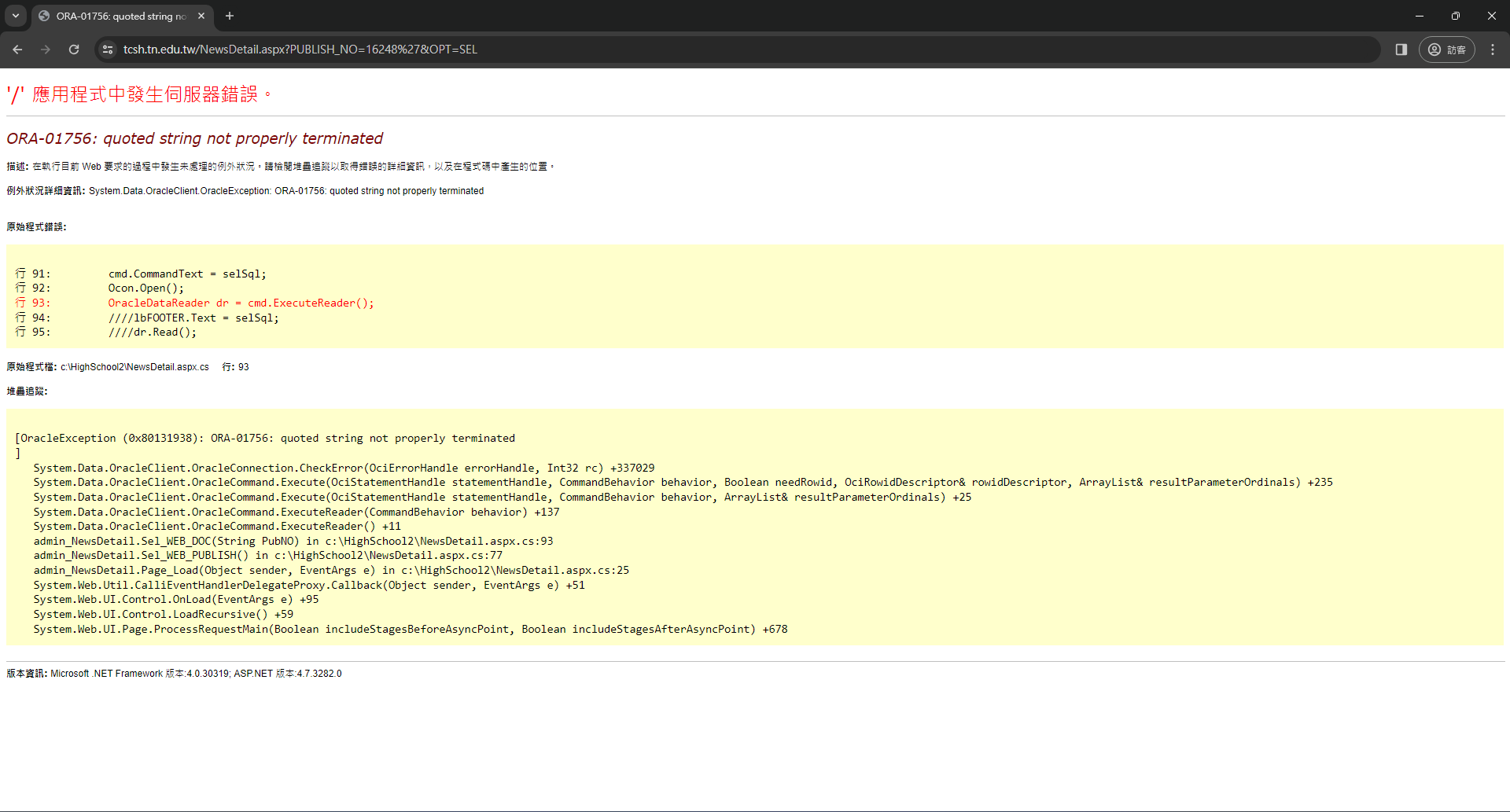Click the red server error title
Screen dimensions: 1510x812
[x=139, y=94]
